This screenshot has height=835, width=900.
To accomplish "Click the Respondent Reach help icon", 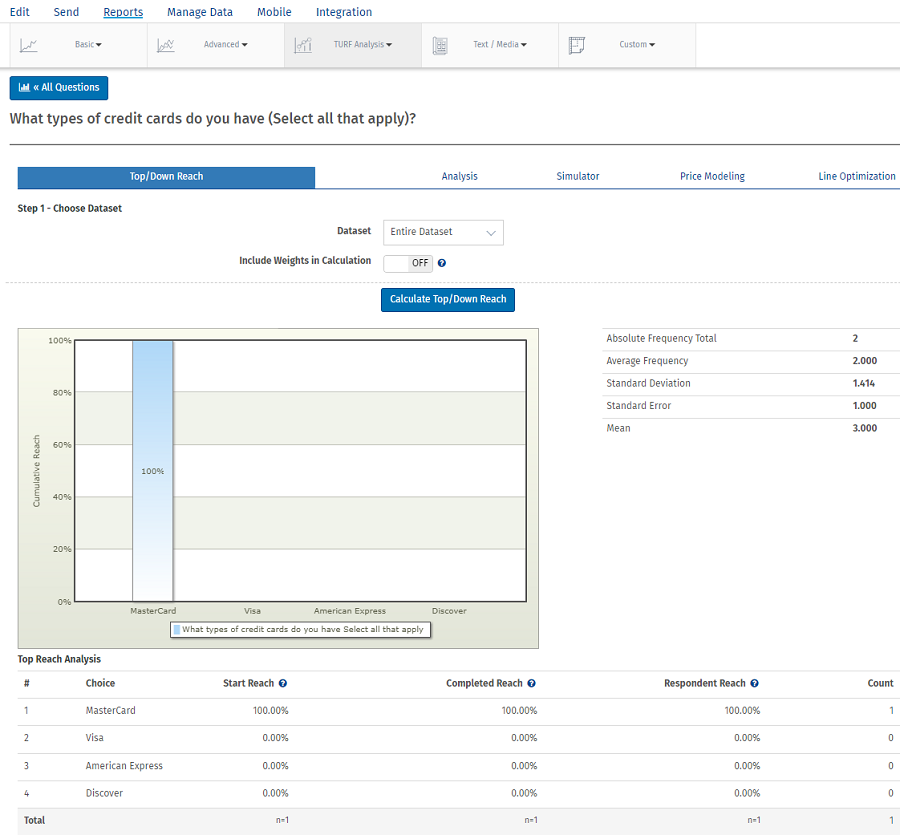I will (754, 684).
